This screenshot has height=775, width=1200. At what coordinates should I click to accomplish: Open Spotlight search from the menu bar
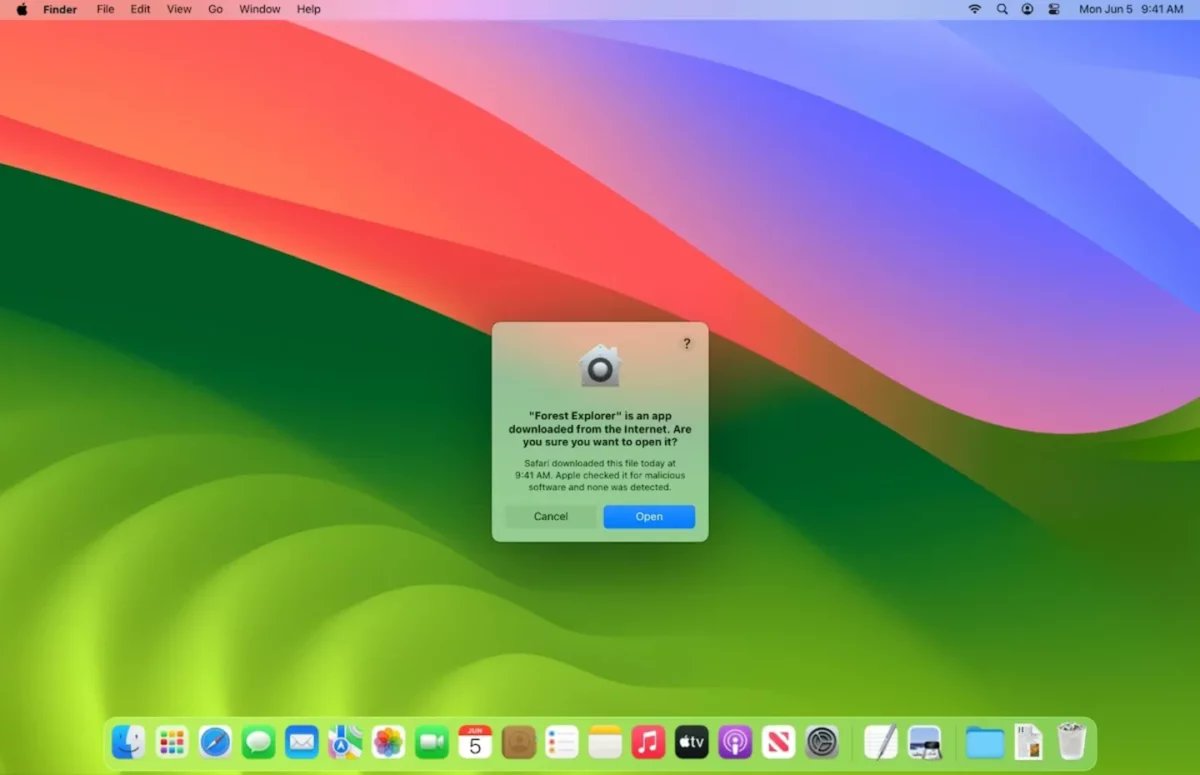pyautogui.click(x=1001, y=9)
